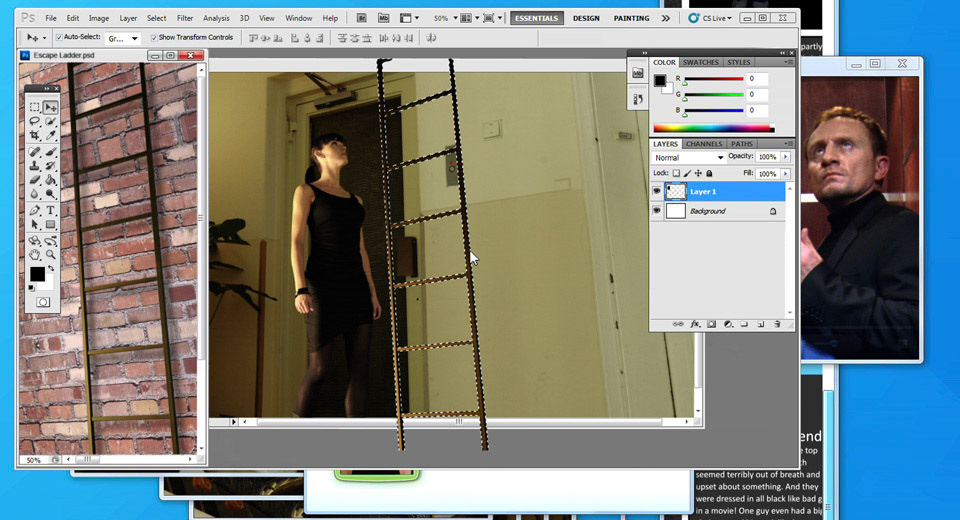Switch to the Painting workspace
The width and height of the screenshot is (960, 520).
click(631, 18)
